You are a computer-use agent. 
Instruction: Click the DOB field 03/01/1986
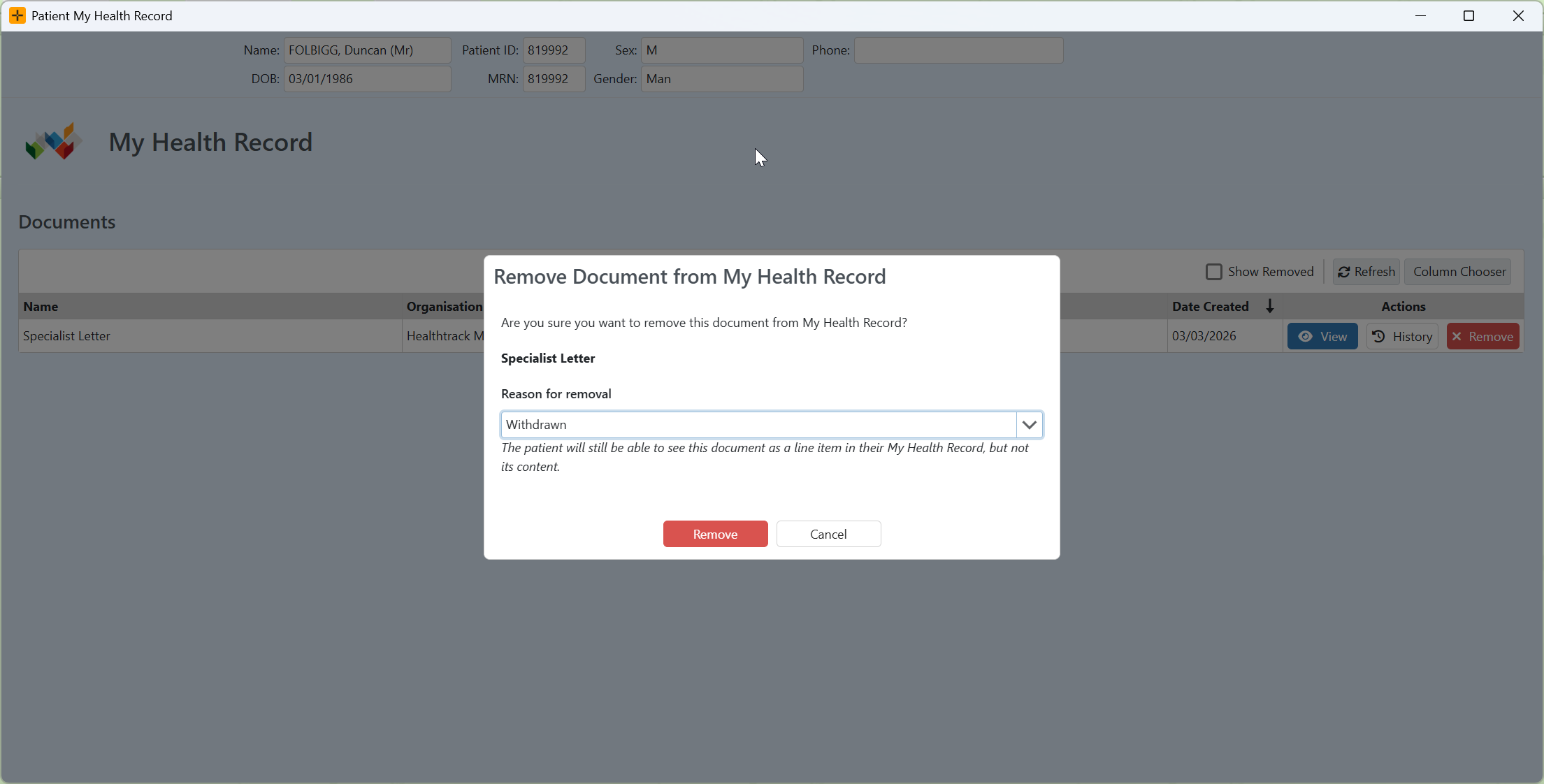coord(367,79)
